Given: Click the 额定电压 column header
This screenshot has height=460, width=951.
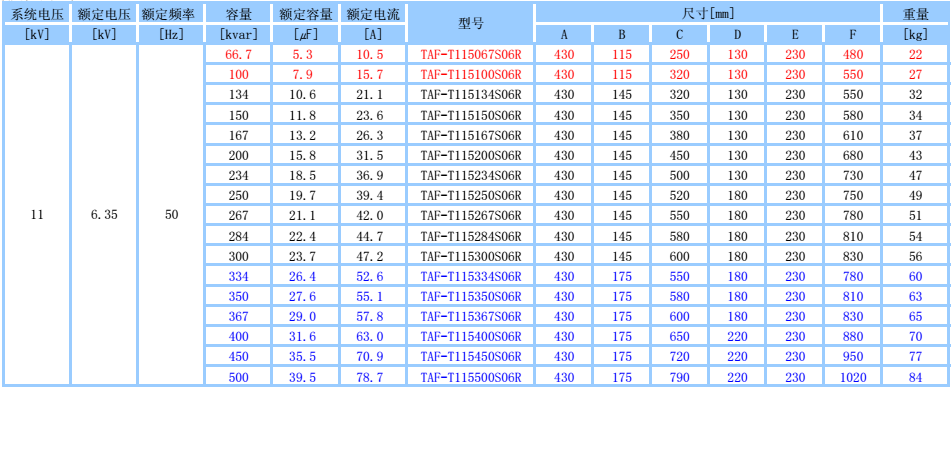Looking at the screenshot, I should pyautogui.click(x=104, y=14).
